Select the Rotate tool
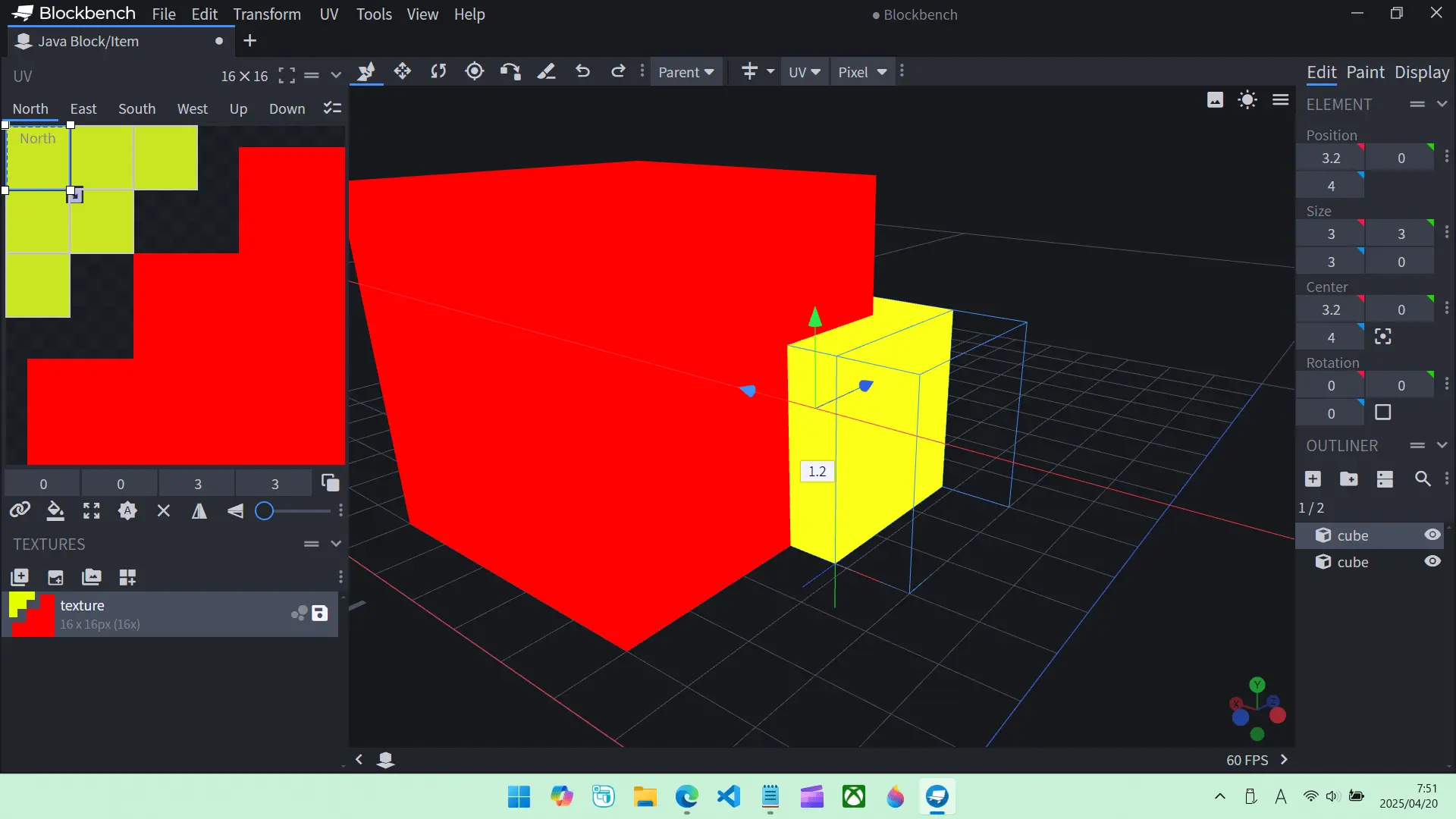The height and width of the screenshot is (819, 1456). coord(438,71)
